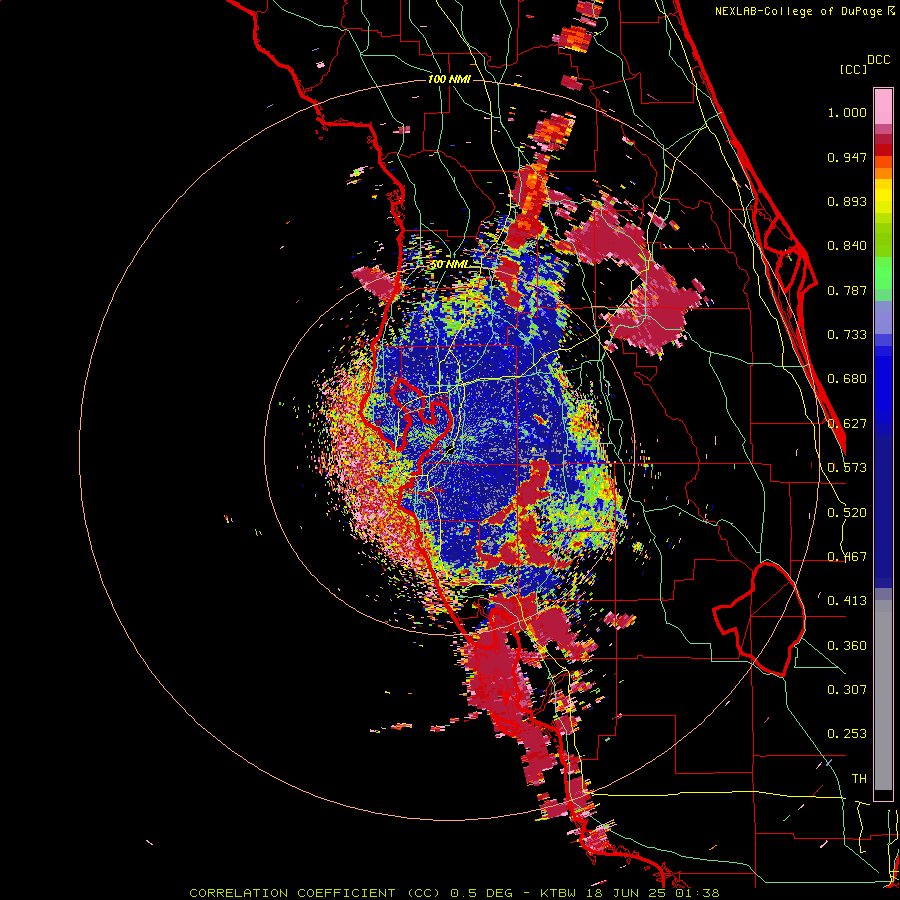Select the 1.000 legend value
The height and width of the screenshot is (900, 900).
pyautogui.click(x=847, y=112)
